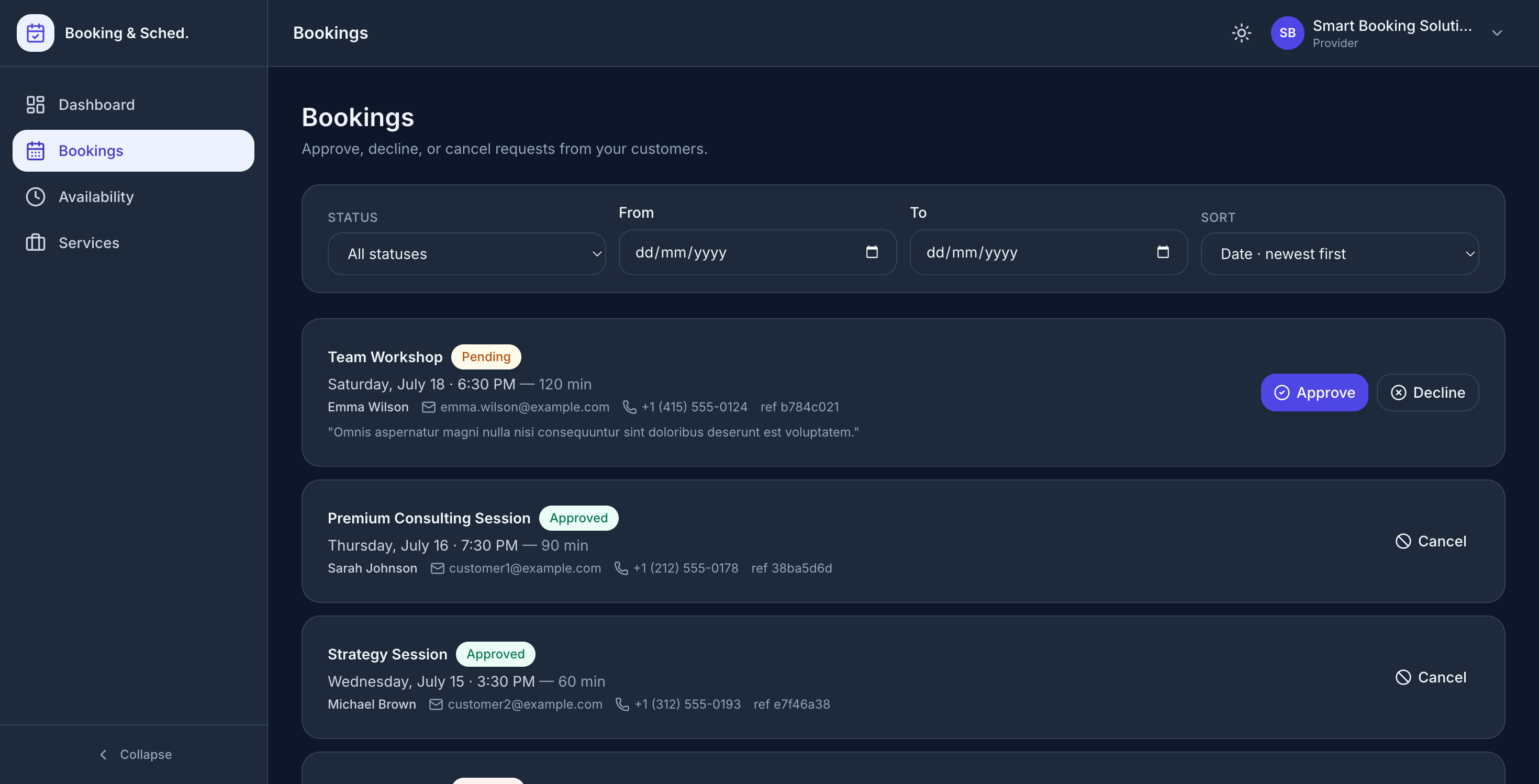This screenshot has height=784, width=1539.
Task: Open the Services section
Action: click(x=133, y=242)
